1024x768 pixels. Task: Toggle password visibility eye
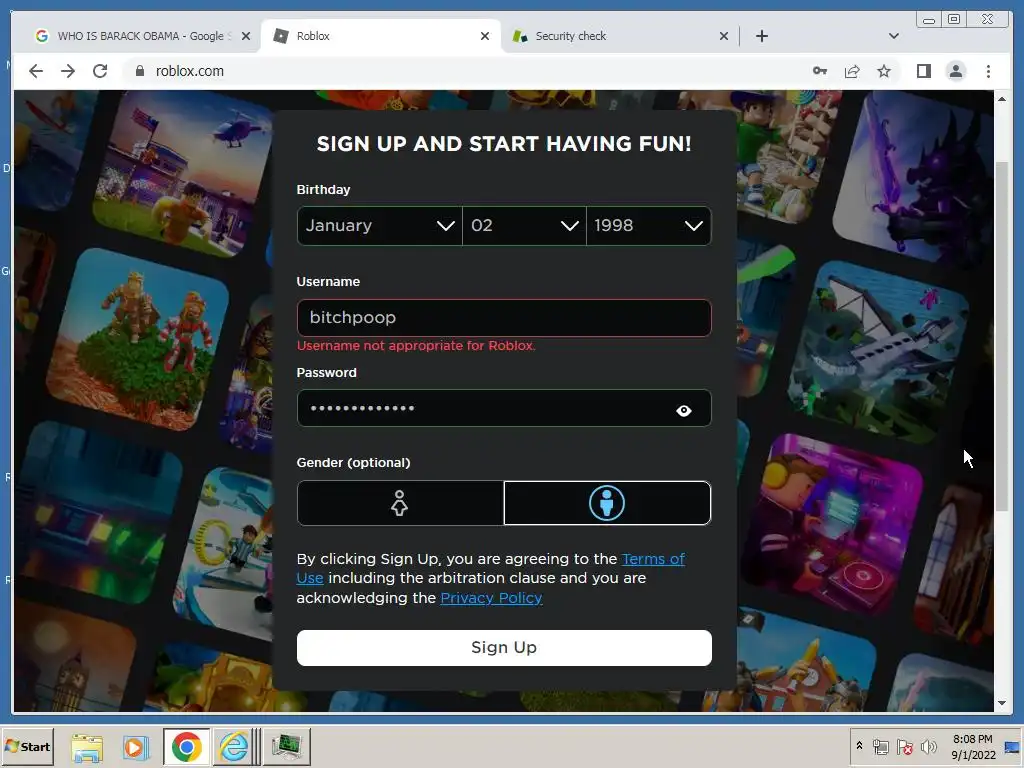[684, 410]
